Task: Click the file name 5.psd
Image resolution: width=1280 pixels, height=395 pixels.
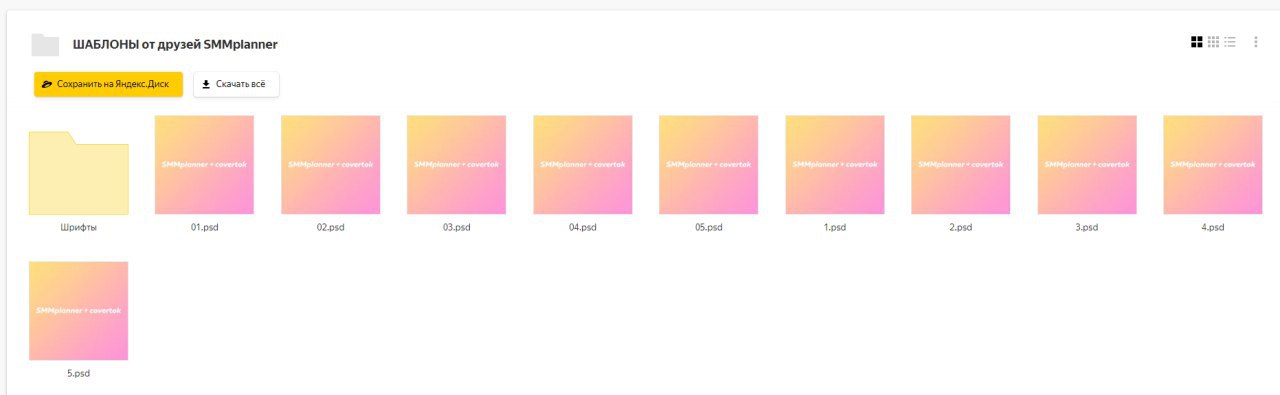Action: coord(78,374)
